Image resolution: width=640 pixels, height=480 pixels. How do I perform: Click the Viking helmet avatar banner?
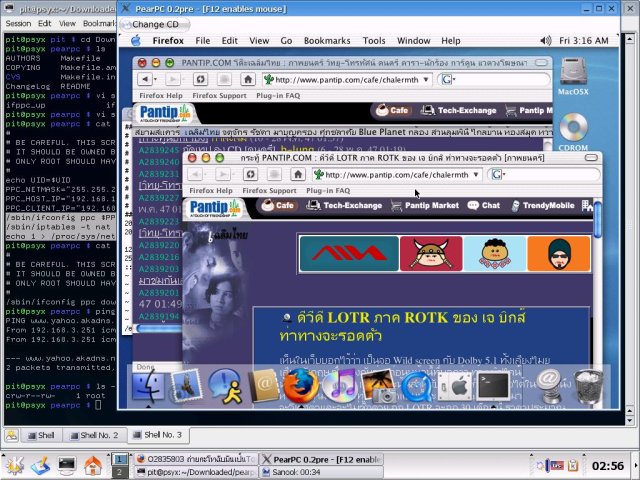coord(431,253)
